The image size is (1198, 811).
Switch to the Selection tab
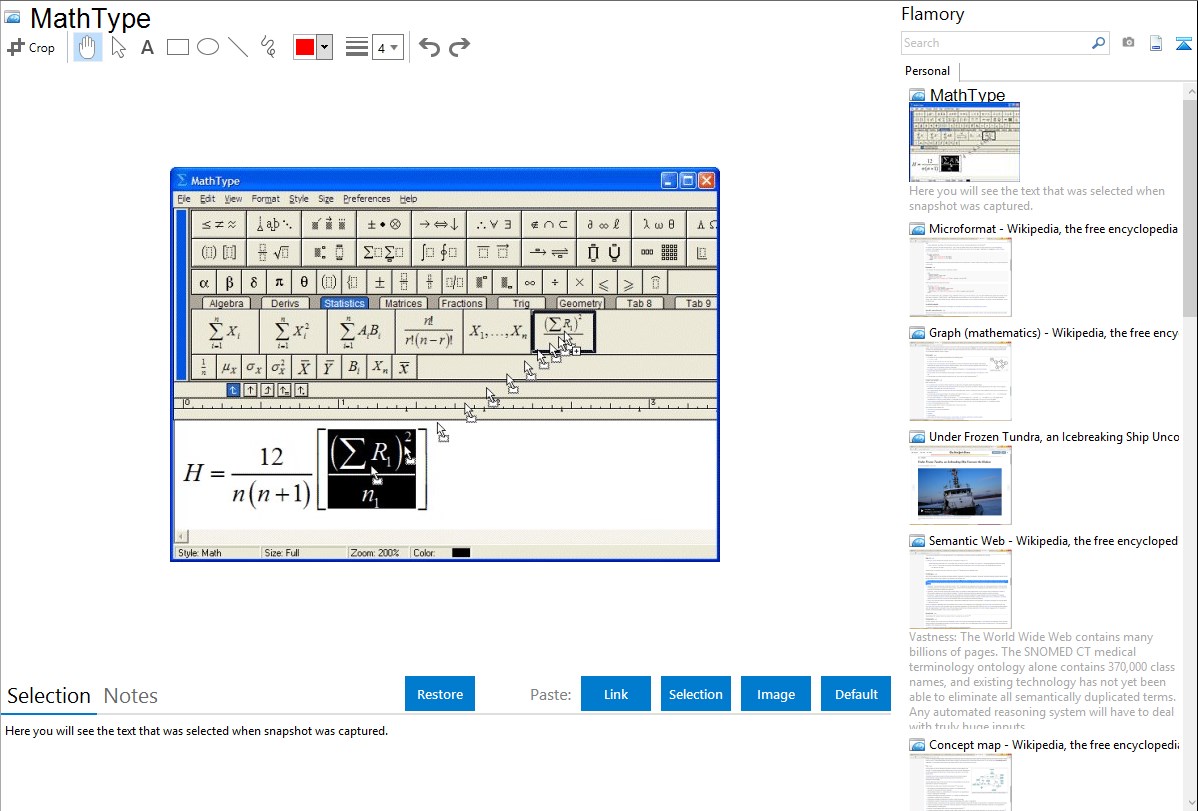pos(49,696)
